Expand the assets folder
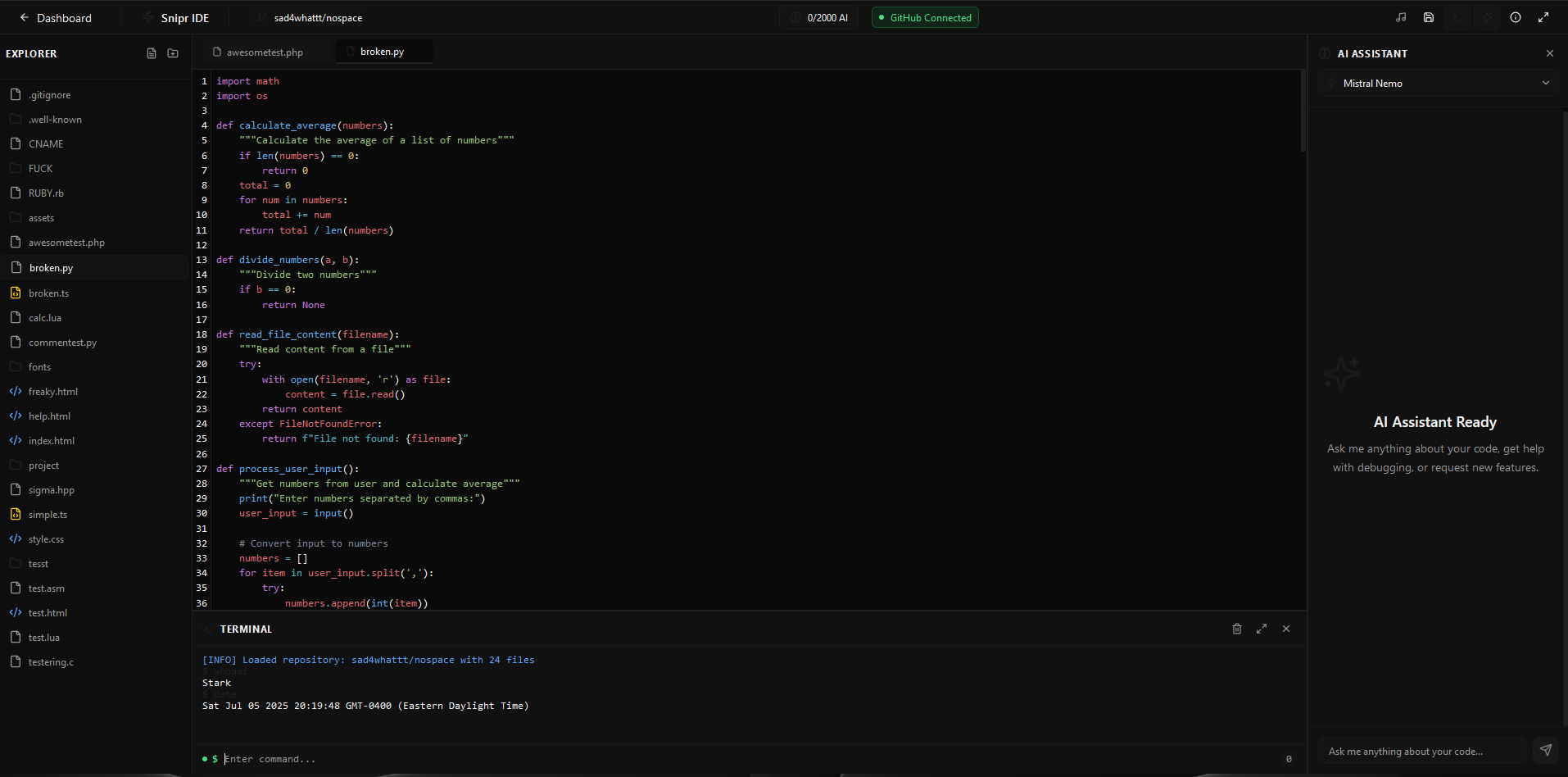Image resolution: width=1568 pixels, height=777 pixels. point(95,218)
